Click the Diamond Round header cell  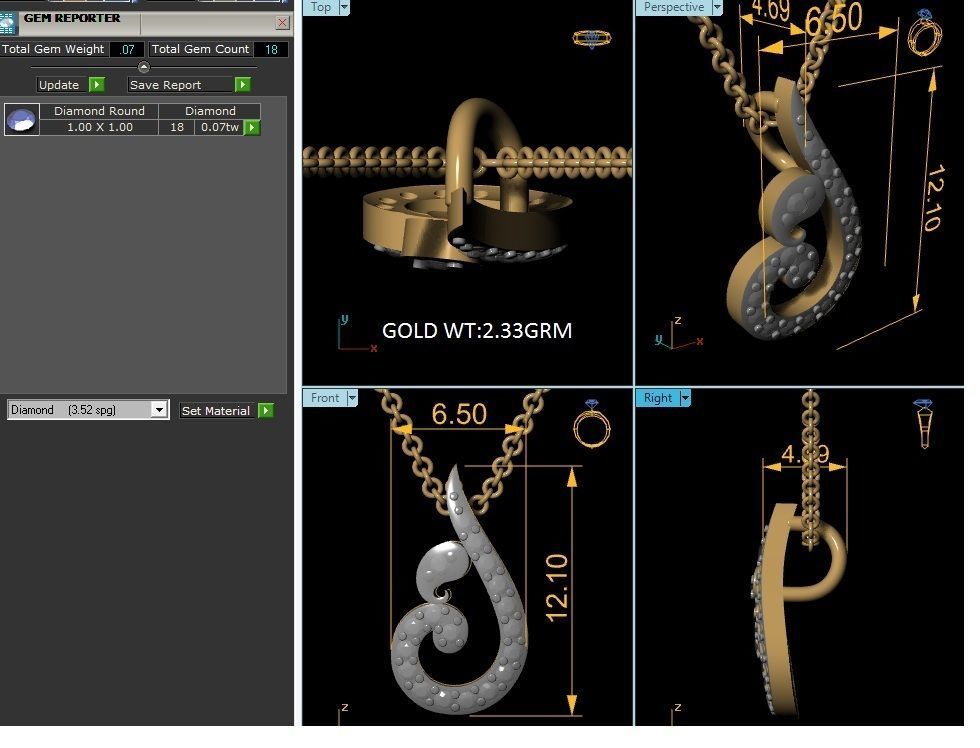pos(99,111)
